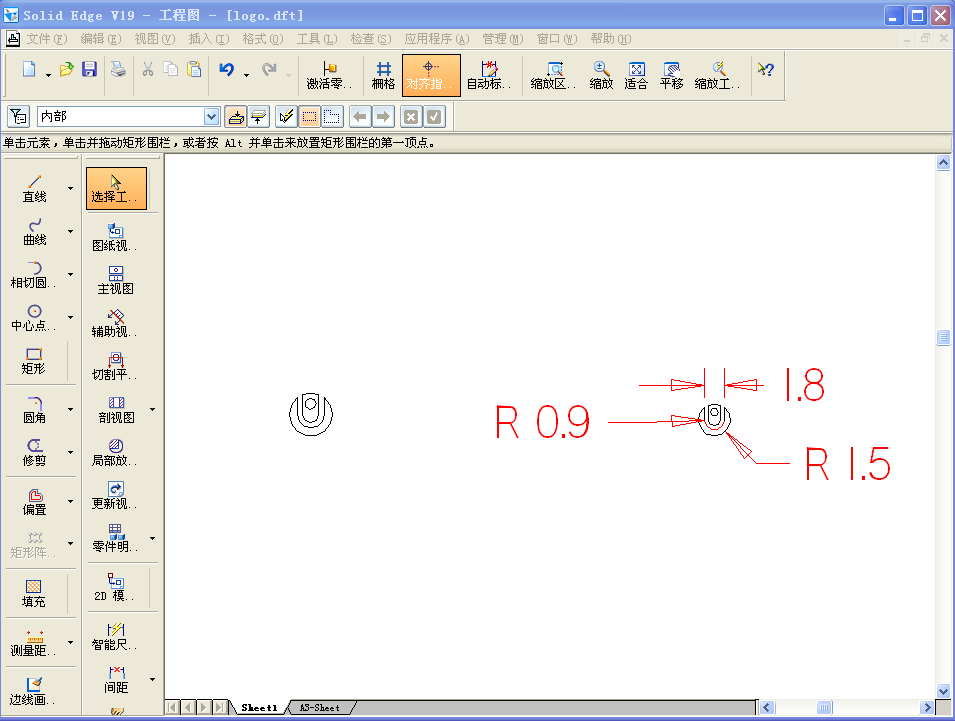Open the 工具(L) menu
This screenshot has height=721, width=955.
point(317,39)
